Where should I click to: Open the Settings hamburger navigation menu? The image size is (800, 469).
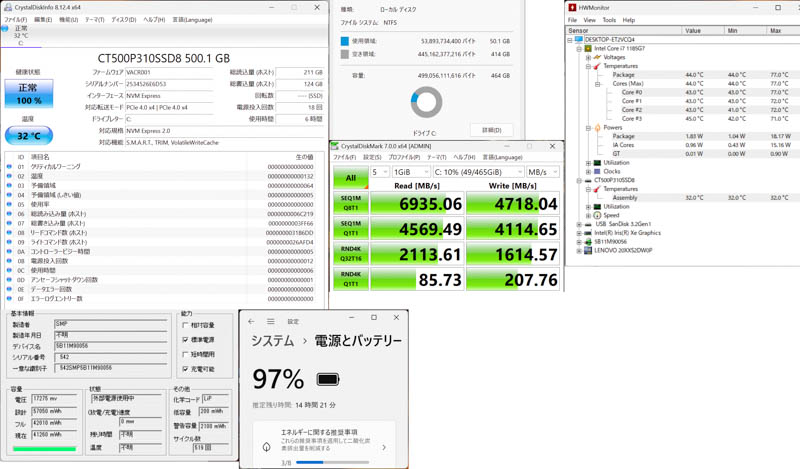[270, 321]
